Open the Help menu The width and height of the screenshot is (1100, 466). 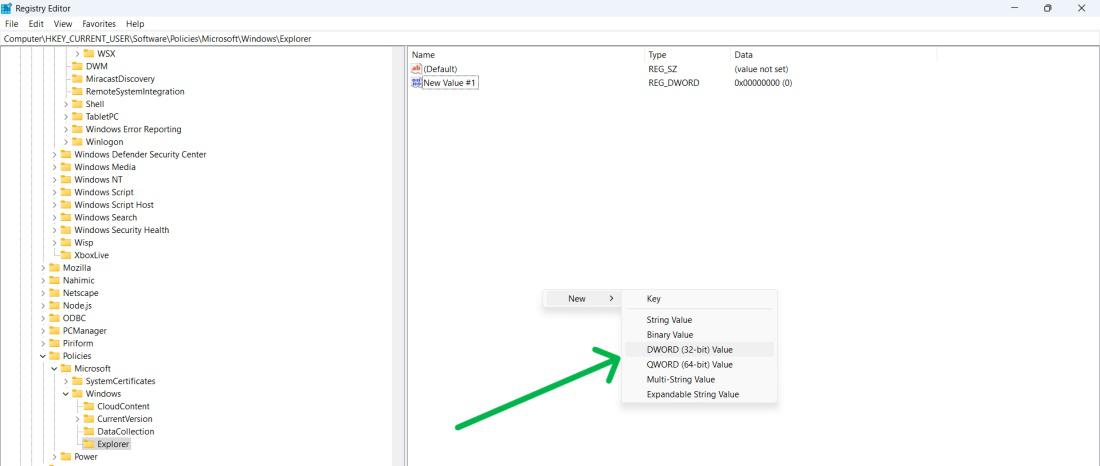coord(135,24)
